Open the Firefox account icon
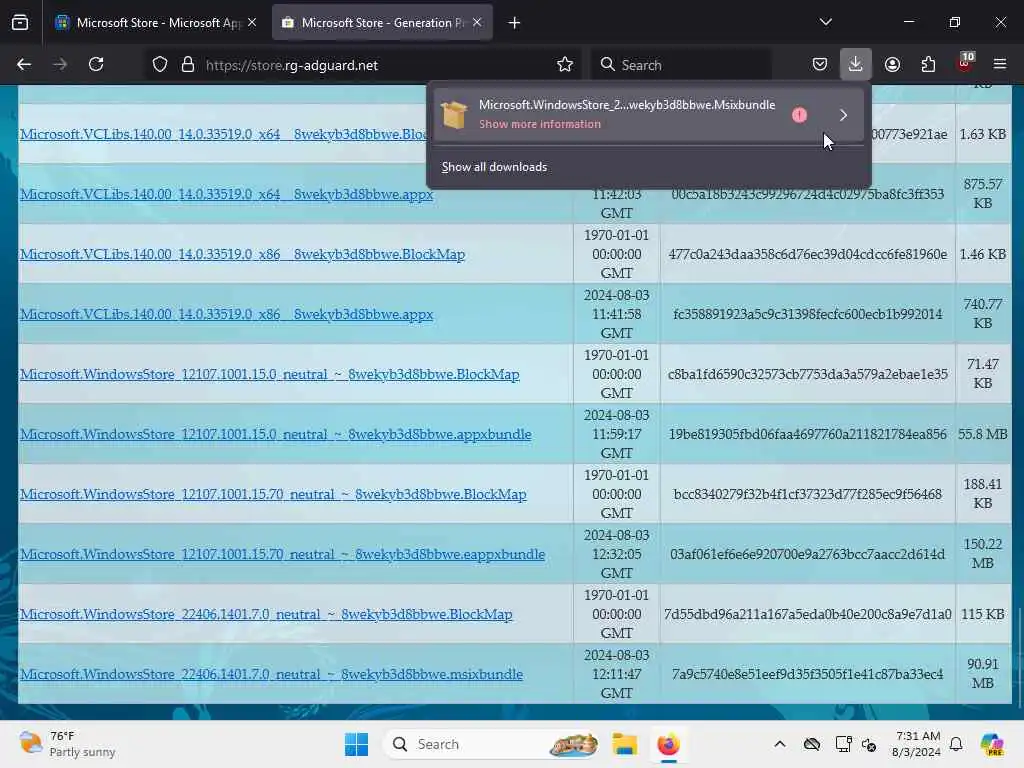 click(892, 64)
